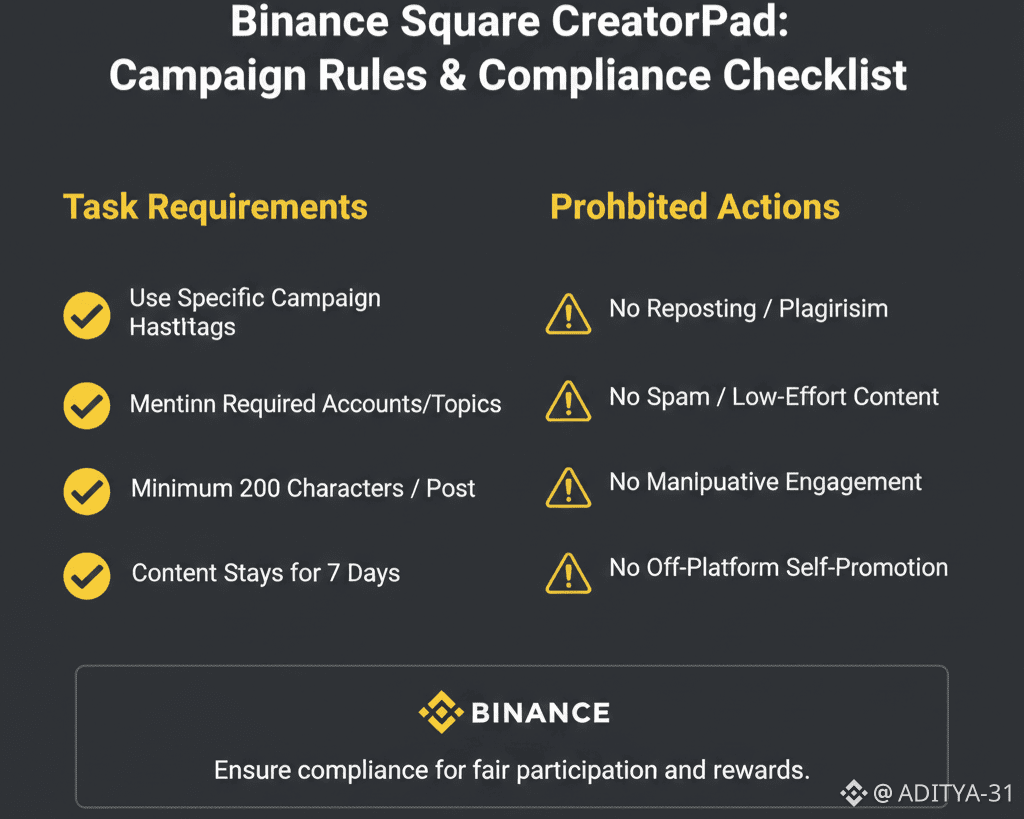Screen dimensions: 1024x819
Task: Click the checkmark next to Mention Required Accounts/Topics
Action: coord(87,405)
